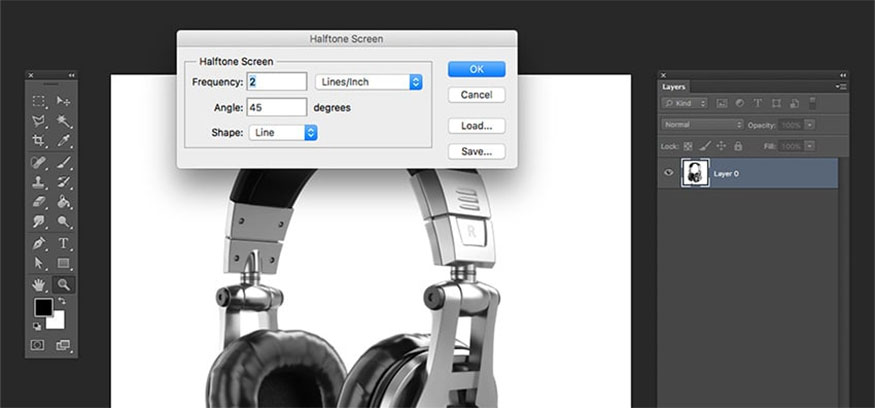Activate the Crop tool
Viewport: 875px width, 408px height.
(39, 141)
